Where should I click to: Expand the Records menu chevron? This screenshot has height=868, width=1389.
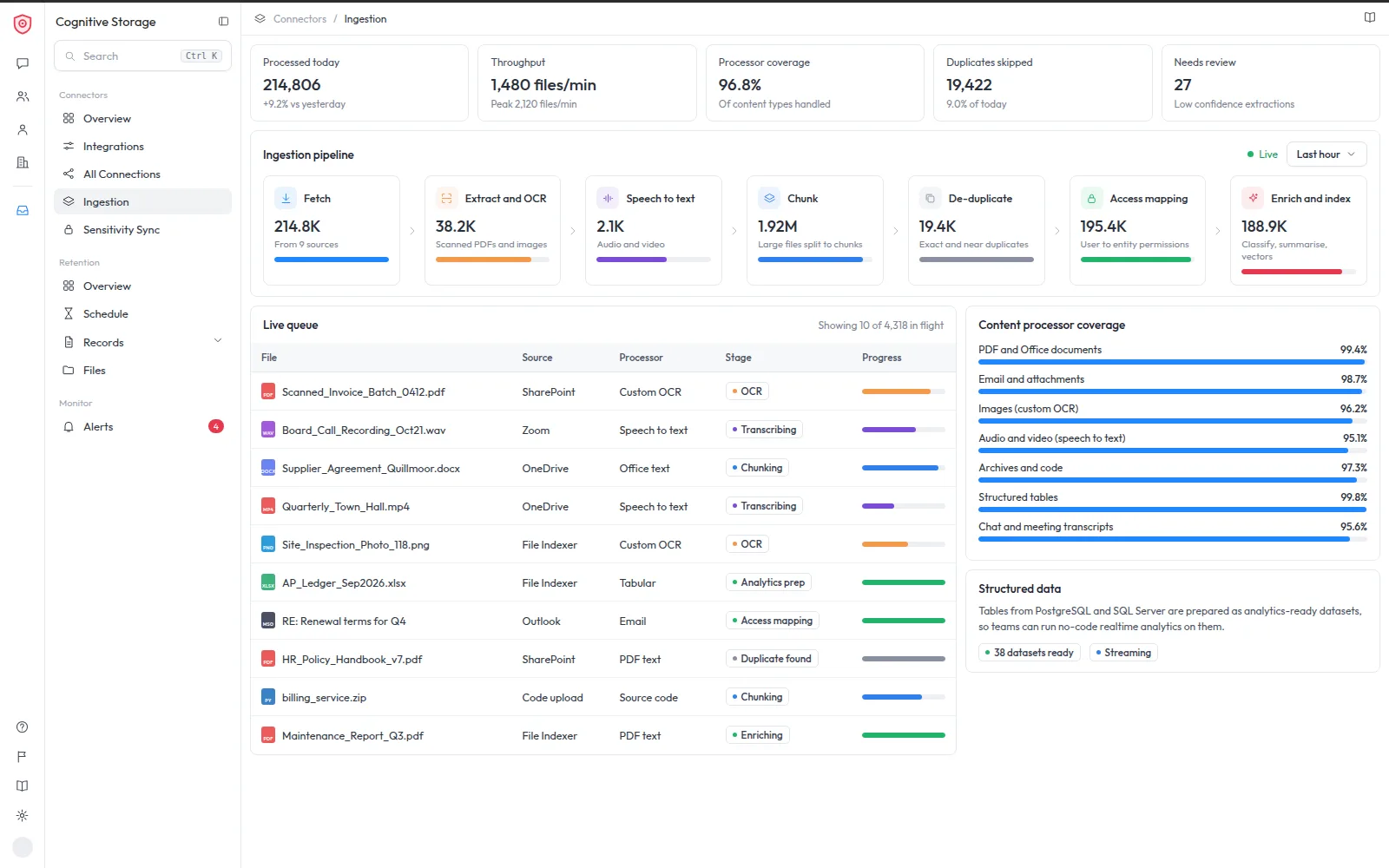218,340
